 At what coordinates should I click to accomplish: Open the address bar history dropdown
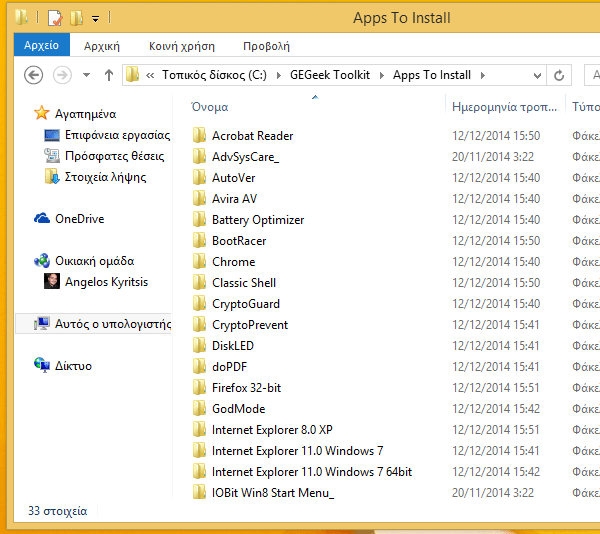coord(537,75)
